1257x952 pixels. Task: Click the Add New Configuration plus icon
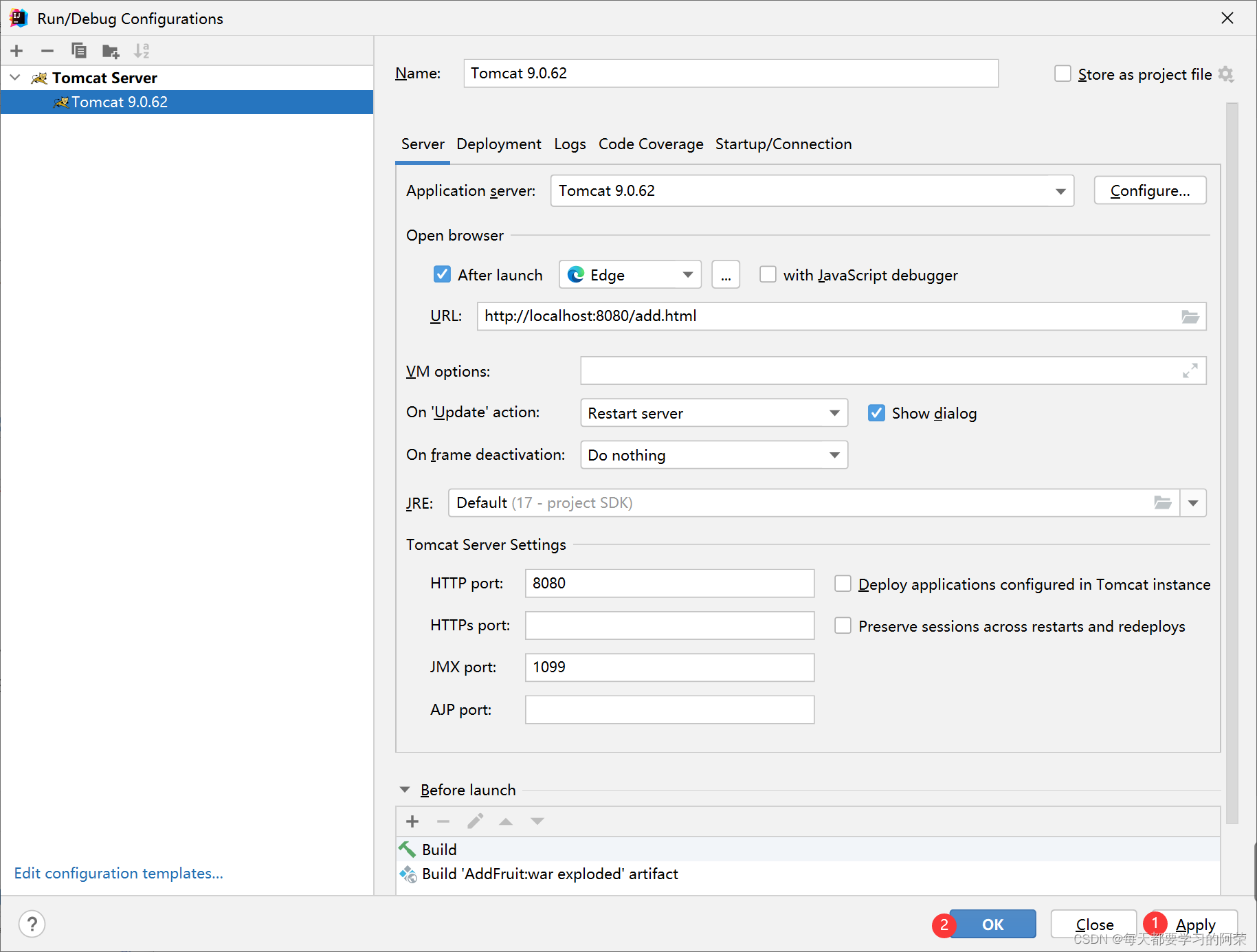pos(17,51)
